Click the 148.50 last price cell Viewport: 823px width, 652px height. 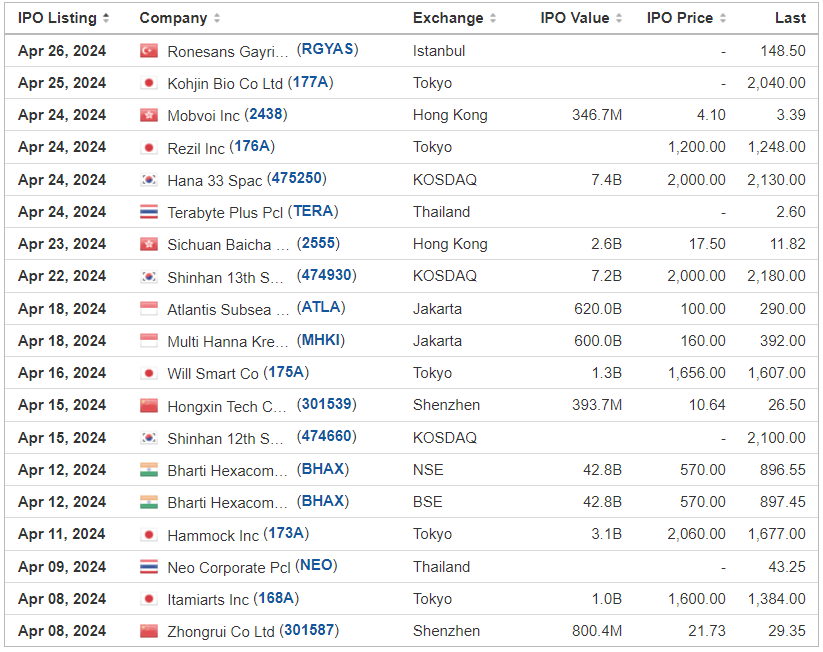pos(783,50)
